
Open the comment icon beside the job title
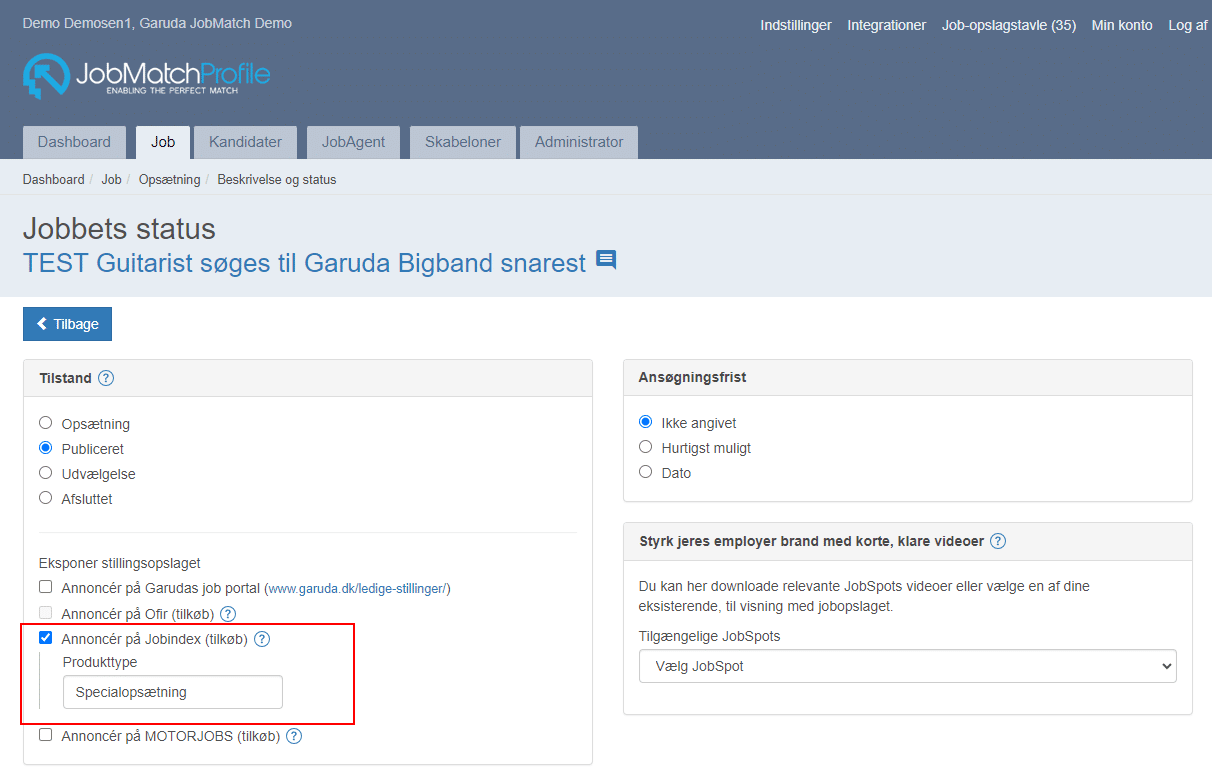point(606,260)
